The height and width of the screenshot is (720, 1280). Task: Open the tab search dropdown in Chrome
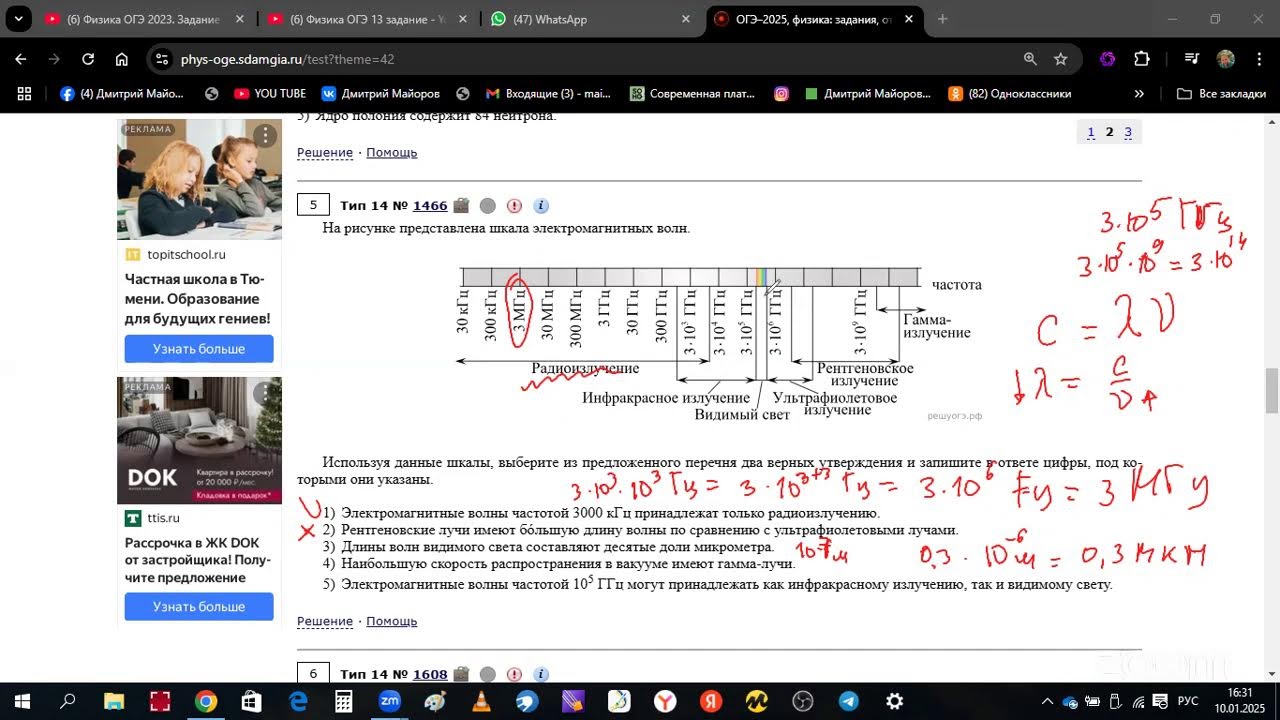point(18,19)
